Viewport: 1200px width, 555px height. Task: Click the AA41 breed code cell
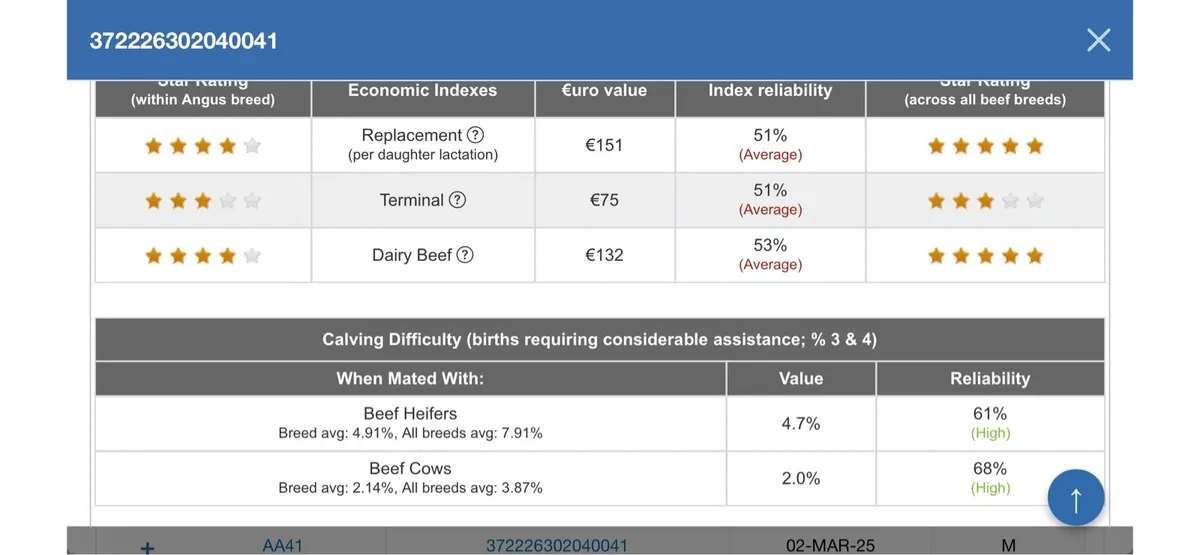[x=282, y=546]
